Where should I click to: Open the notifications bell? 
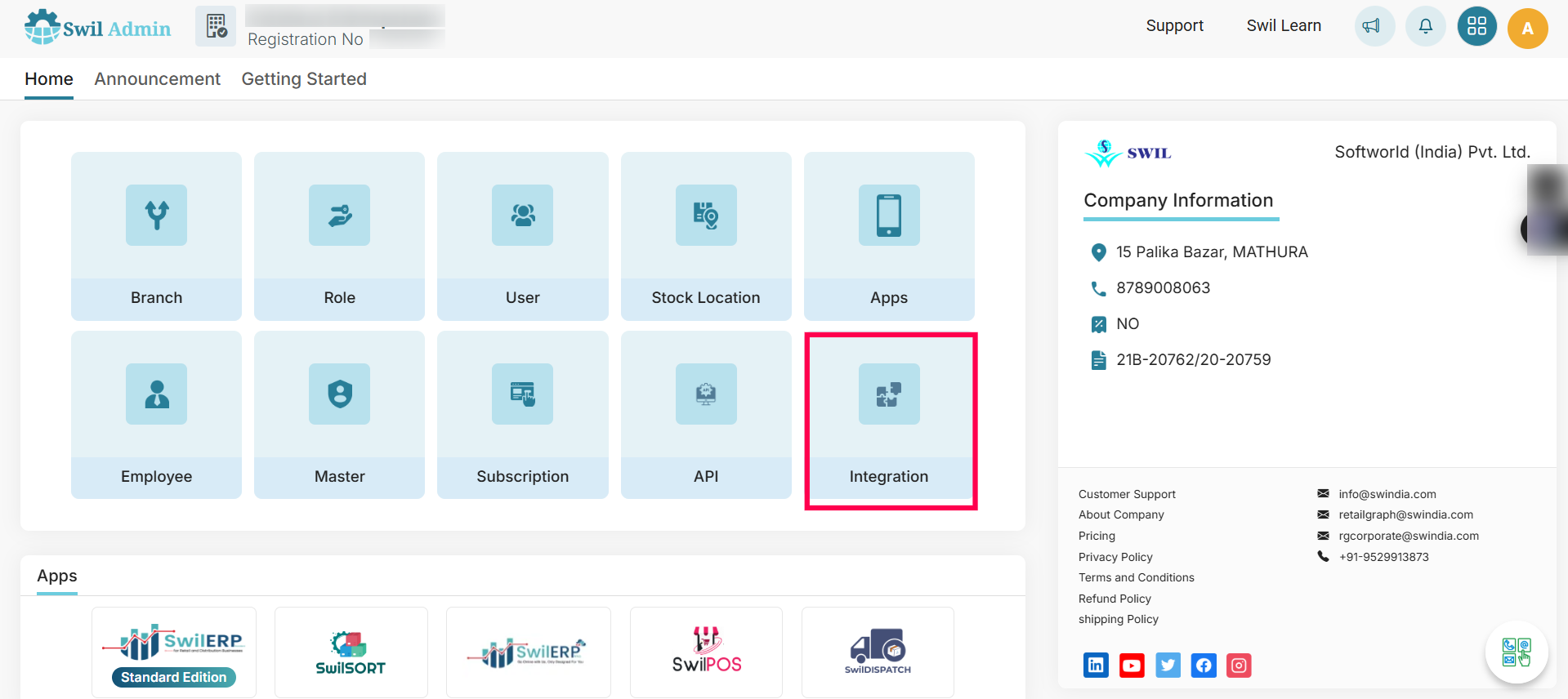[x=1426, y=26]
